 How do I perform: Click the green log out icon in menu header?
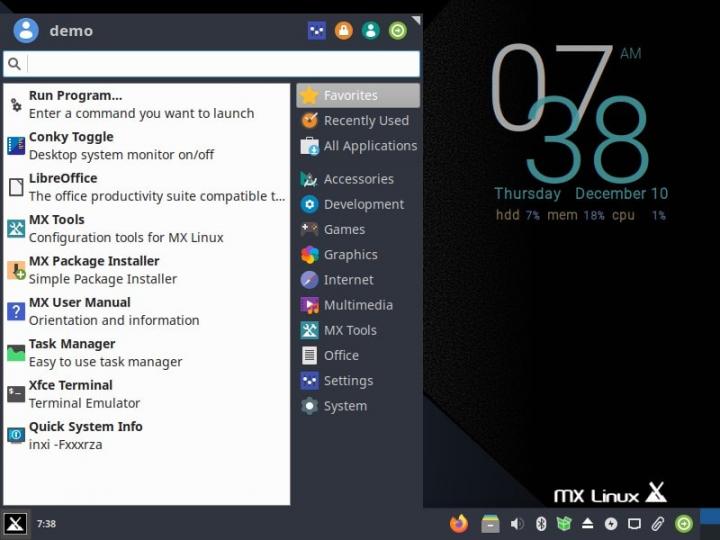(398, 31)
